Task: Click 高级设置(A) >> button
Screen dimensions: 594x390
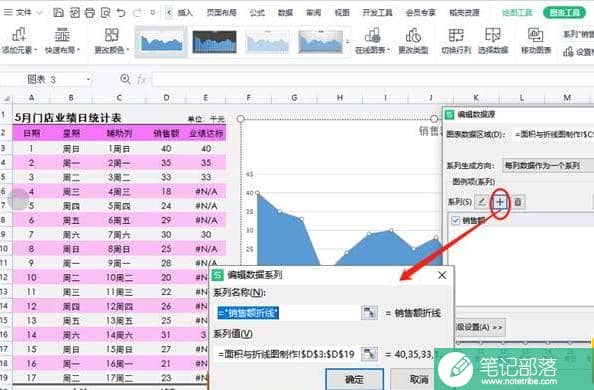Action: pyautogui.click(x=480, y=327)
